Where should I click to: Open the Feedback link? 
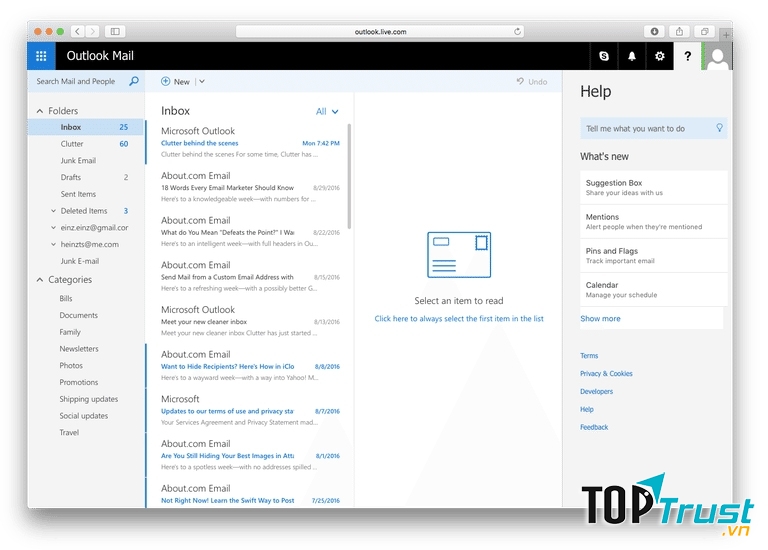[594, 427]
